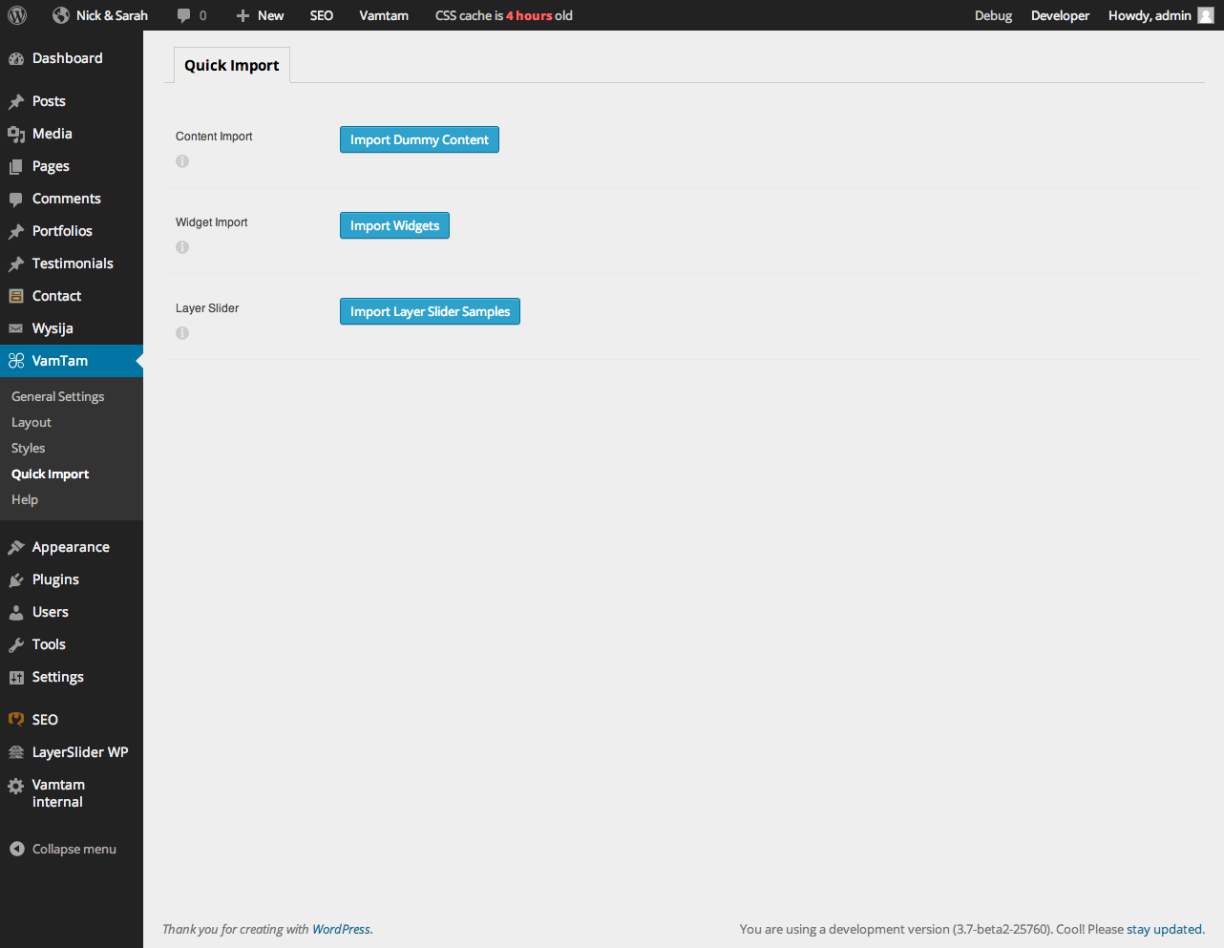
Task: Click the info icon under Widget Import
Action: coord(182,247)
